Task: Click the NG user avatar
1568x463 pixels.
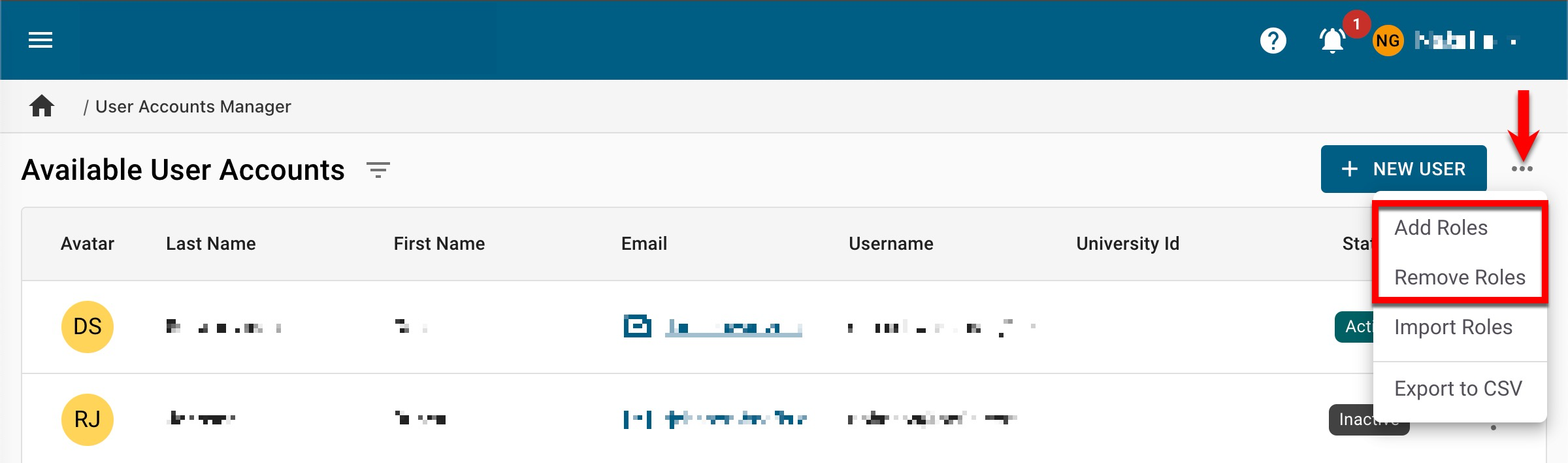Action: (x=1388, y=41)
